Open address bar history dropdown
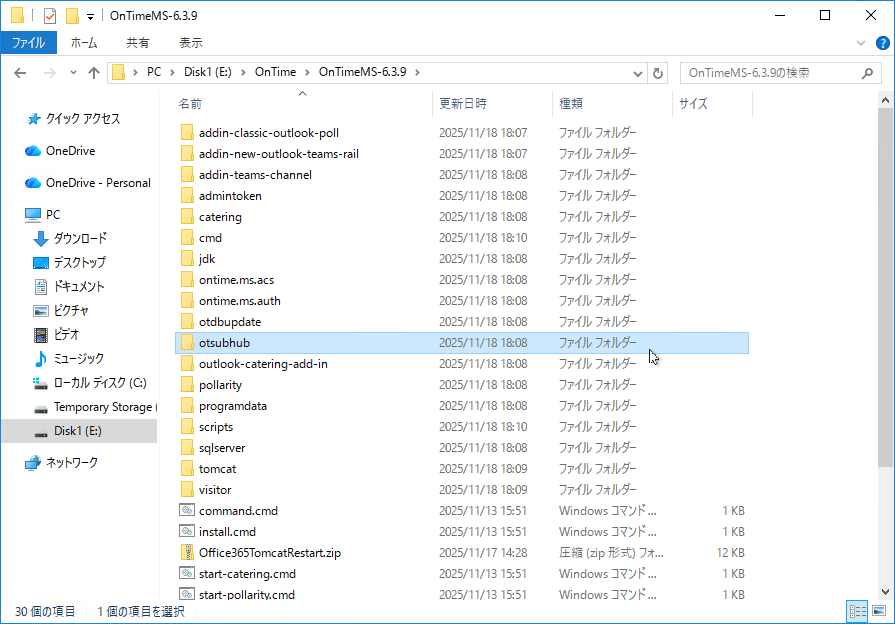 [x=639, y=73]
